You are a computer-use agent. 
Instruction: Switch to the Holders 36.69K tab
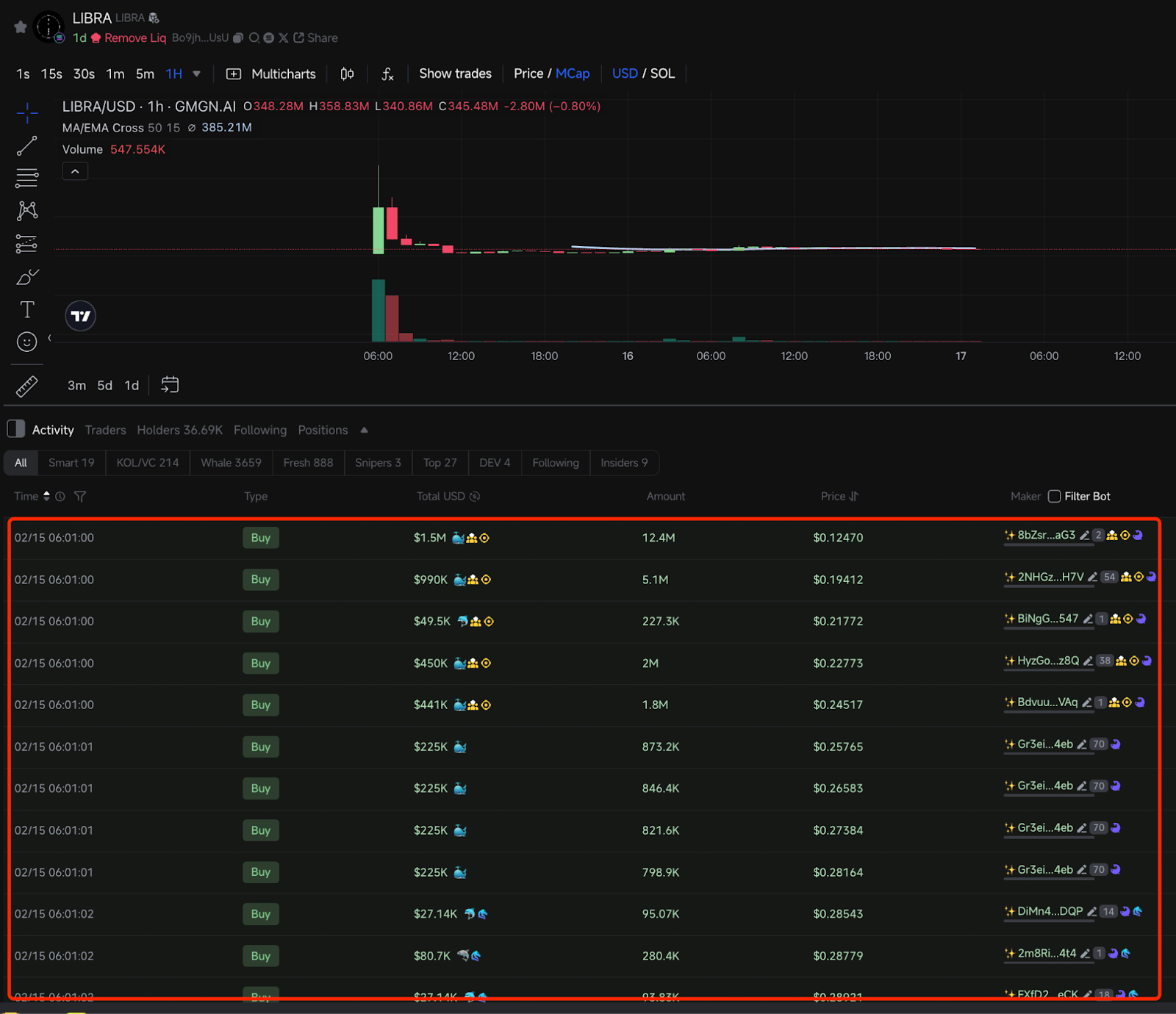(179, 431)
